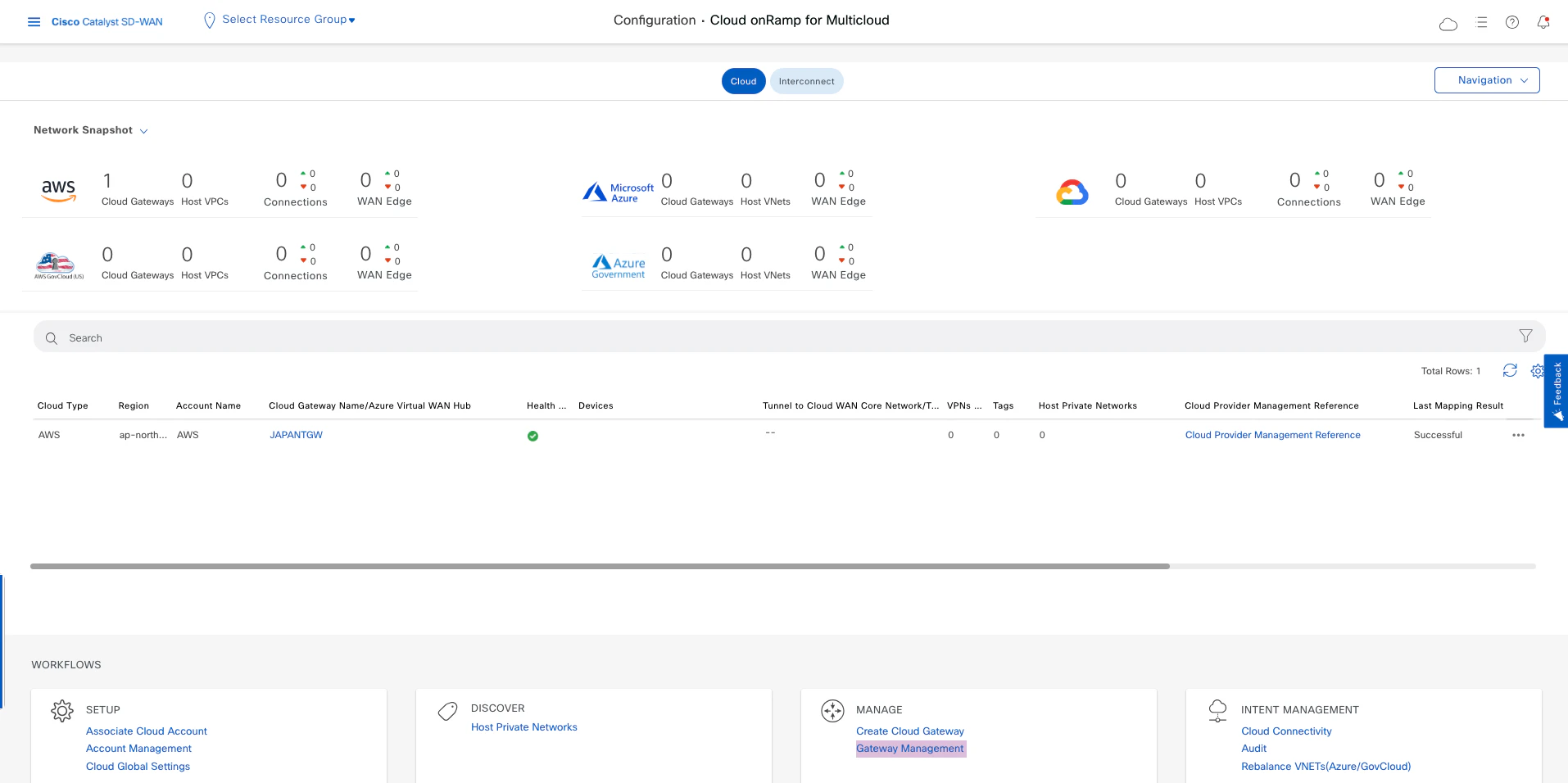Image resolution: width=1568 pixels, height=783 pixels.
Task: Sort by Cloud Gateway Name column header
Action: coord(369,405)
